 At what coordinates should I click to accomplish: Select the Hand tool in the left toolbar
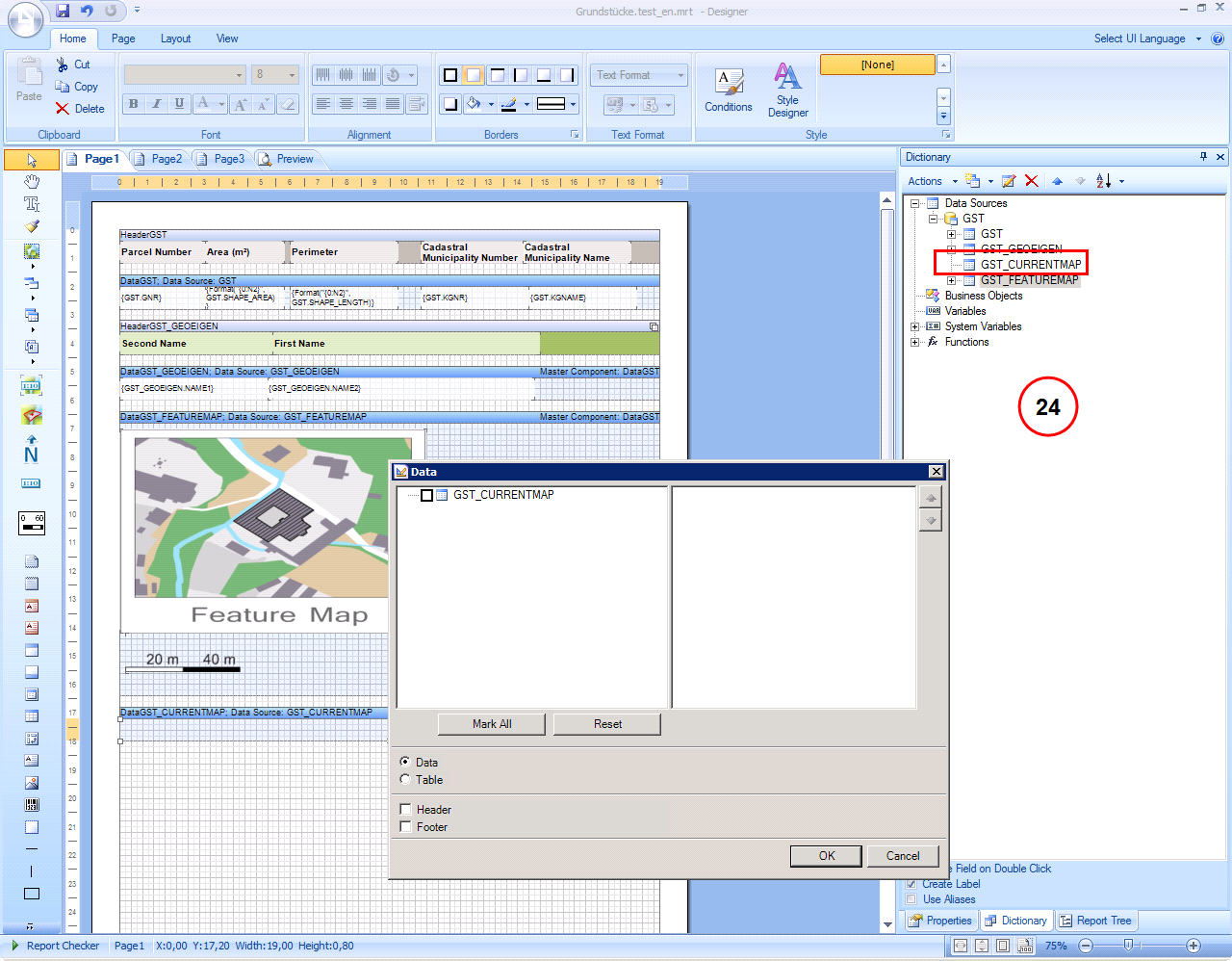click(x=31, y=179)
